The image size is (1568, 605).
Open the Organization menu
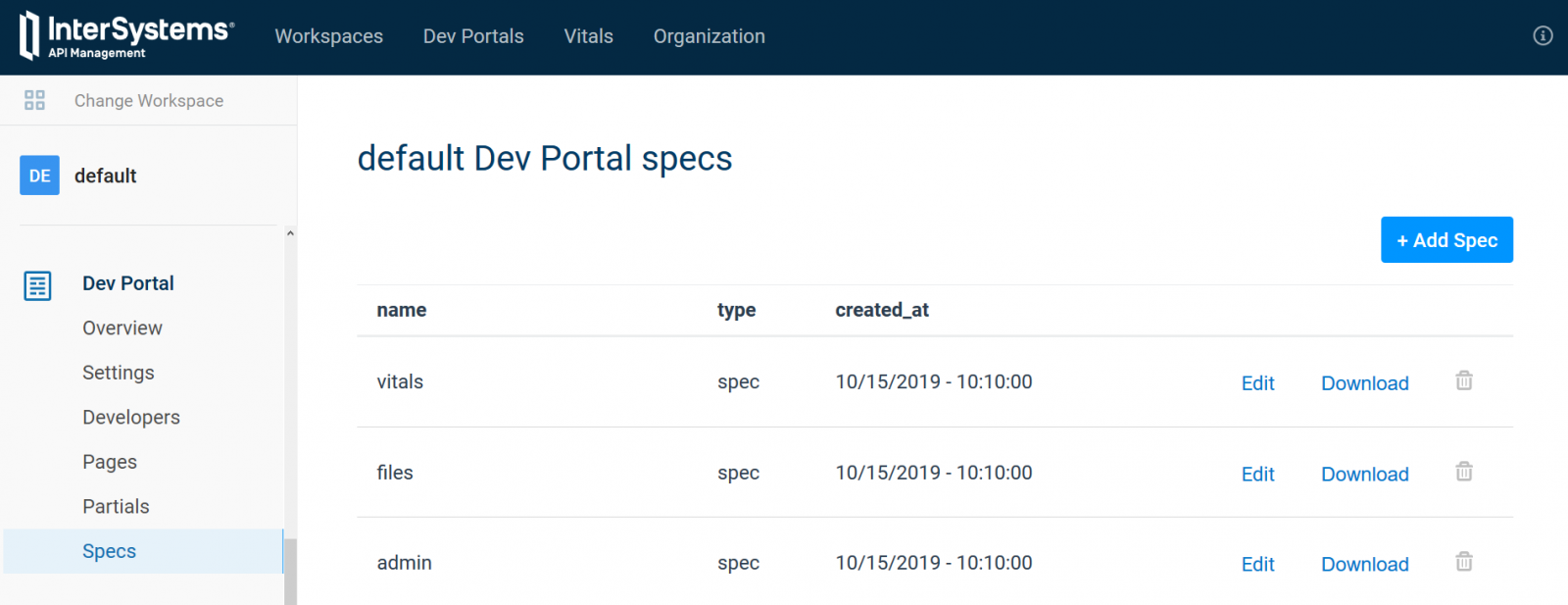pyautogui.click(x=709, y=36)
